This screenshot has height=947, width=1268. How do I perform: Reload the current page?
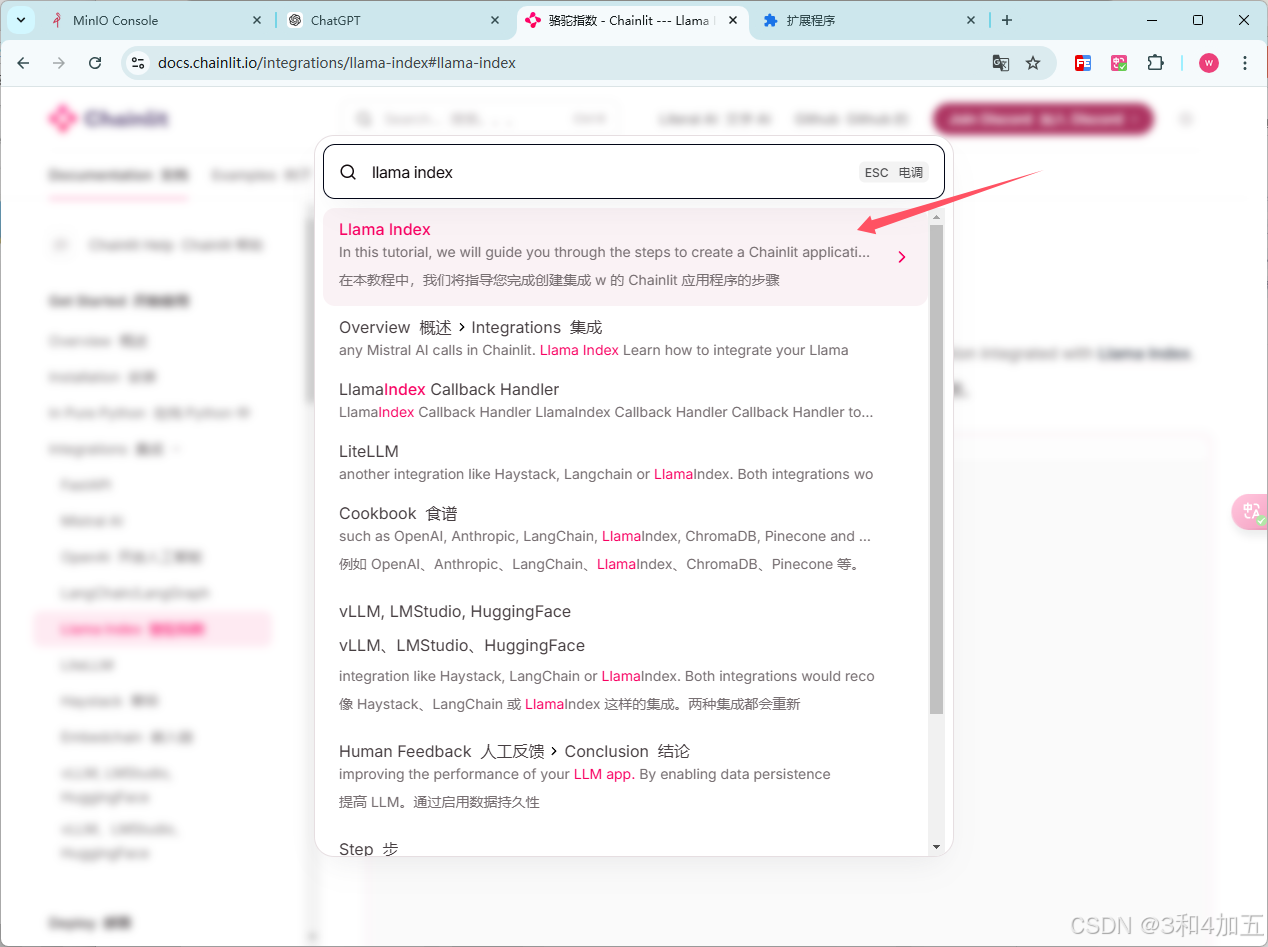tap(95, 63)
